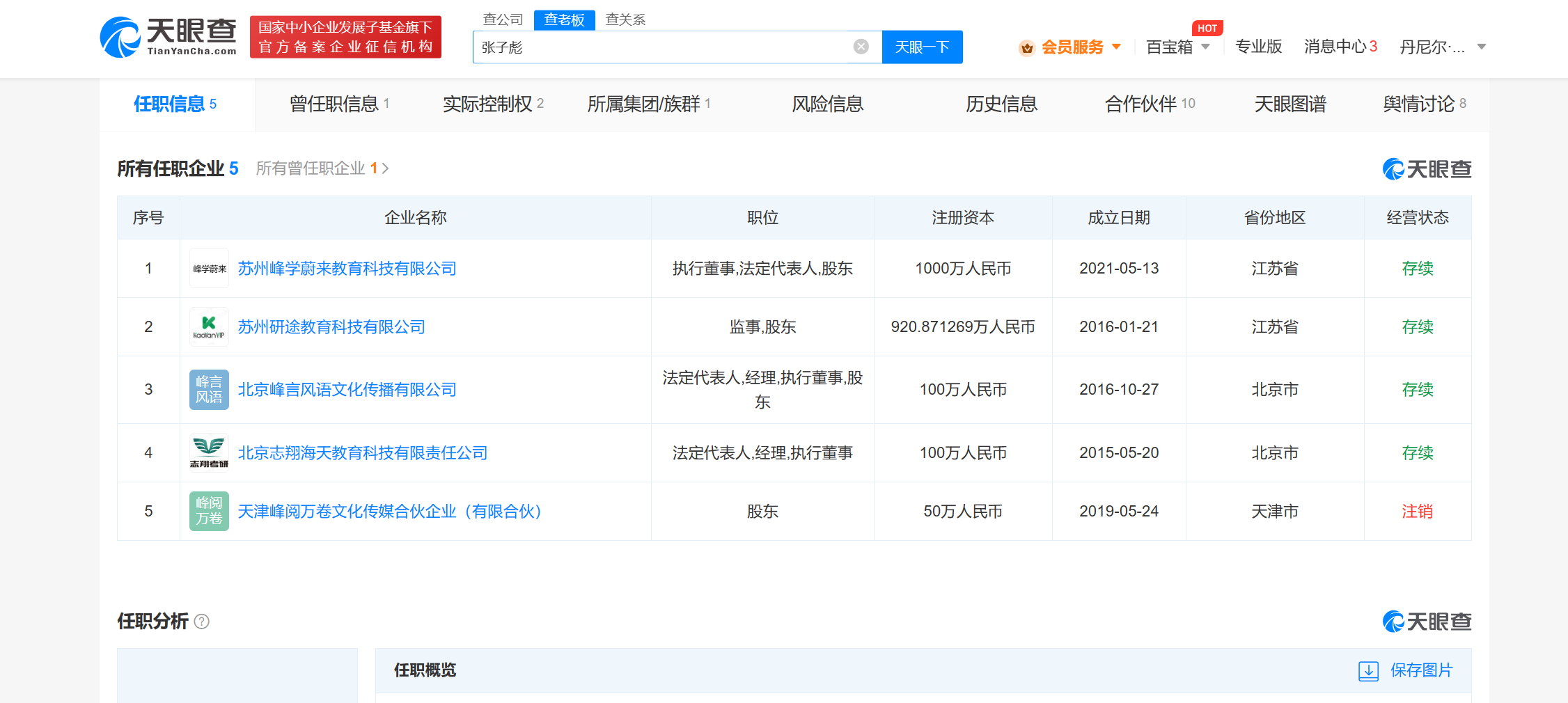
Task: Click the 注册资本 column header
Action: point(963,218)
